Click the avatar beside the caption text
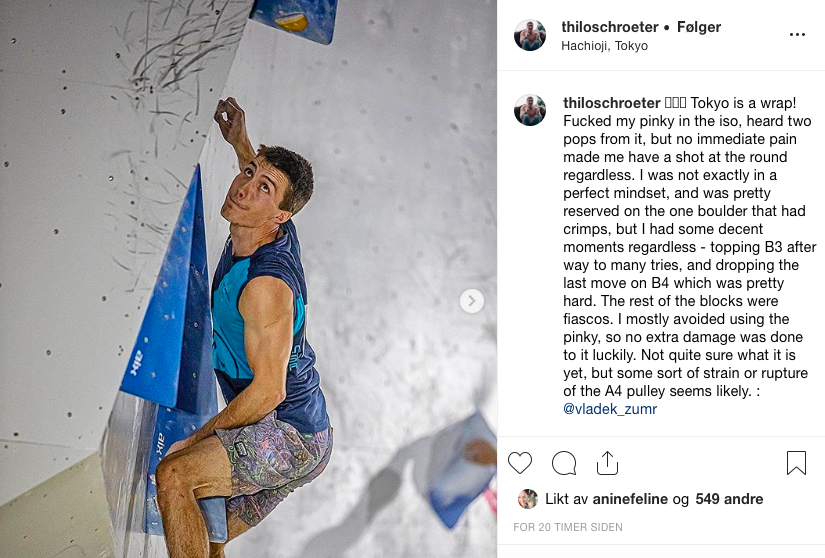 (x=530, y=110)
